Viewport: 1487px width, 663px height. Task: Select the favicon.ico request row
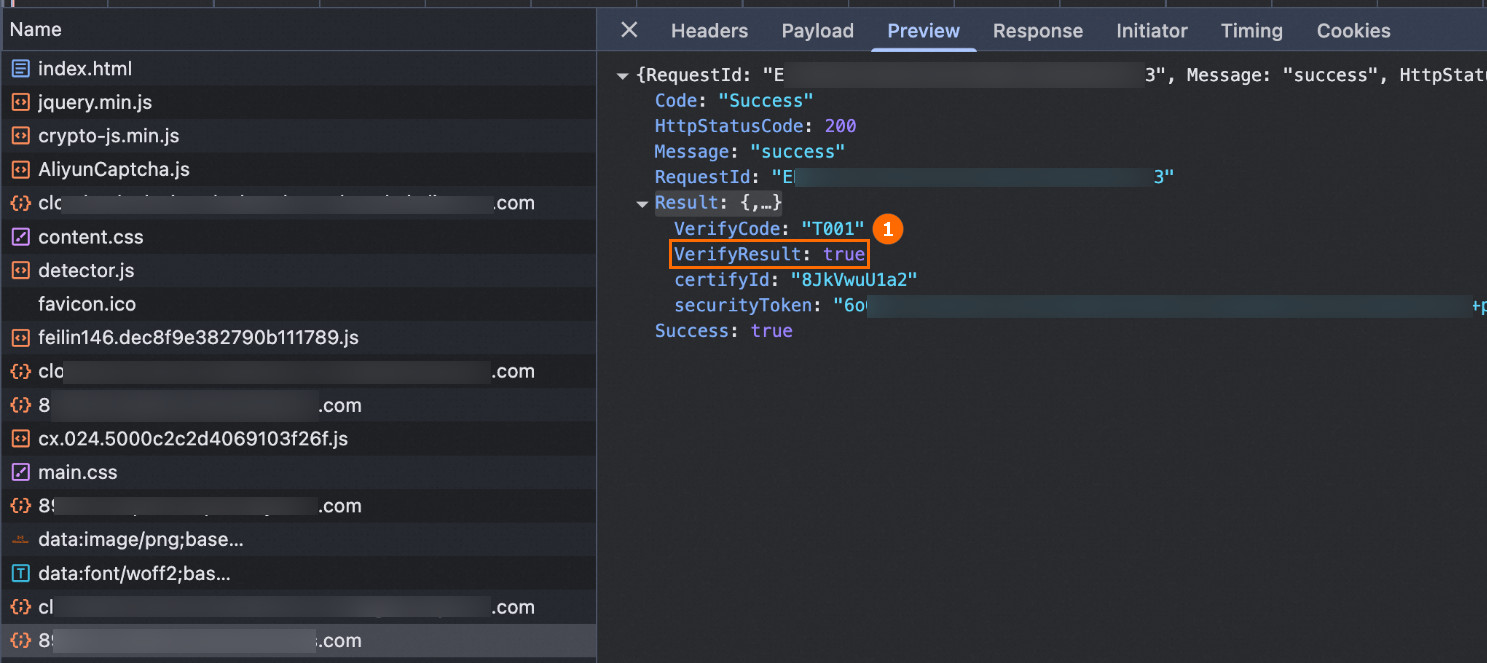click(87, 304)
